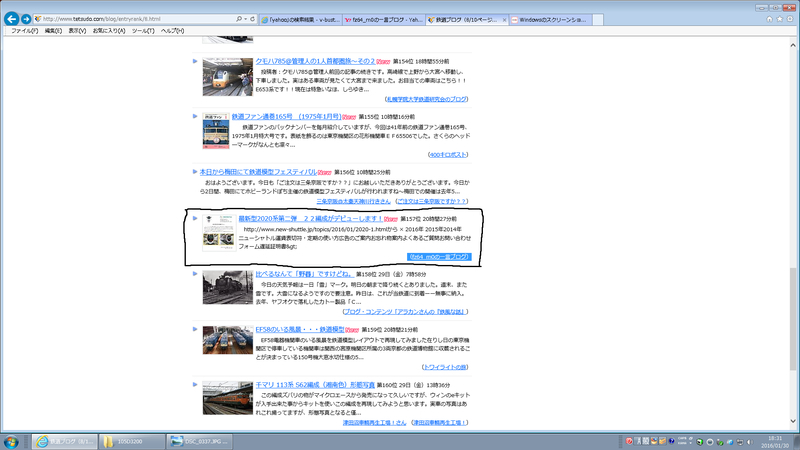Open the ツール(T) menu
The width and height of the screenshot is (800, 450).
[x=143, y=31]
